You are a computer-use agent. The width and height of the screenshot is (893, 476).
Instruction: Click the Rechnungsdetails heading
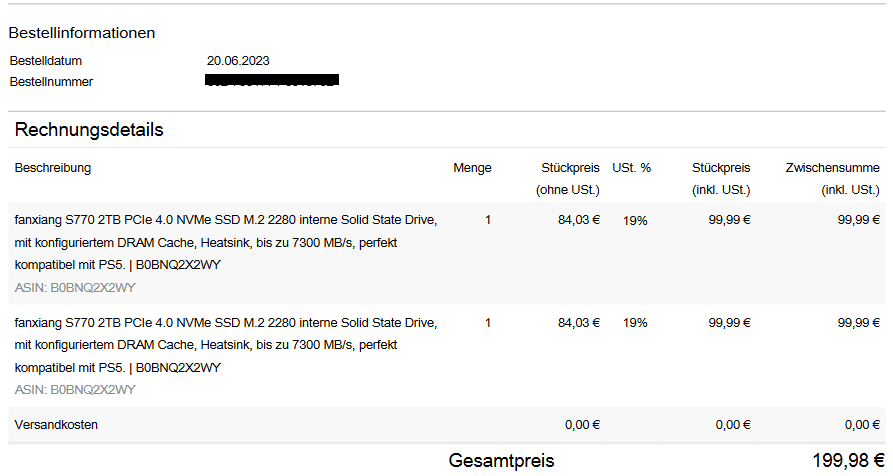[89, 130]
